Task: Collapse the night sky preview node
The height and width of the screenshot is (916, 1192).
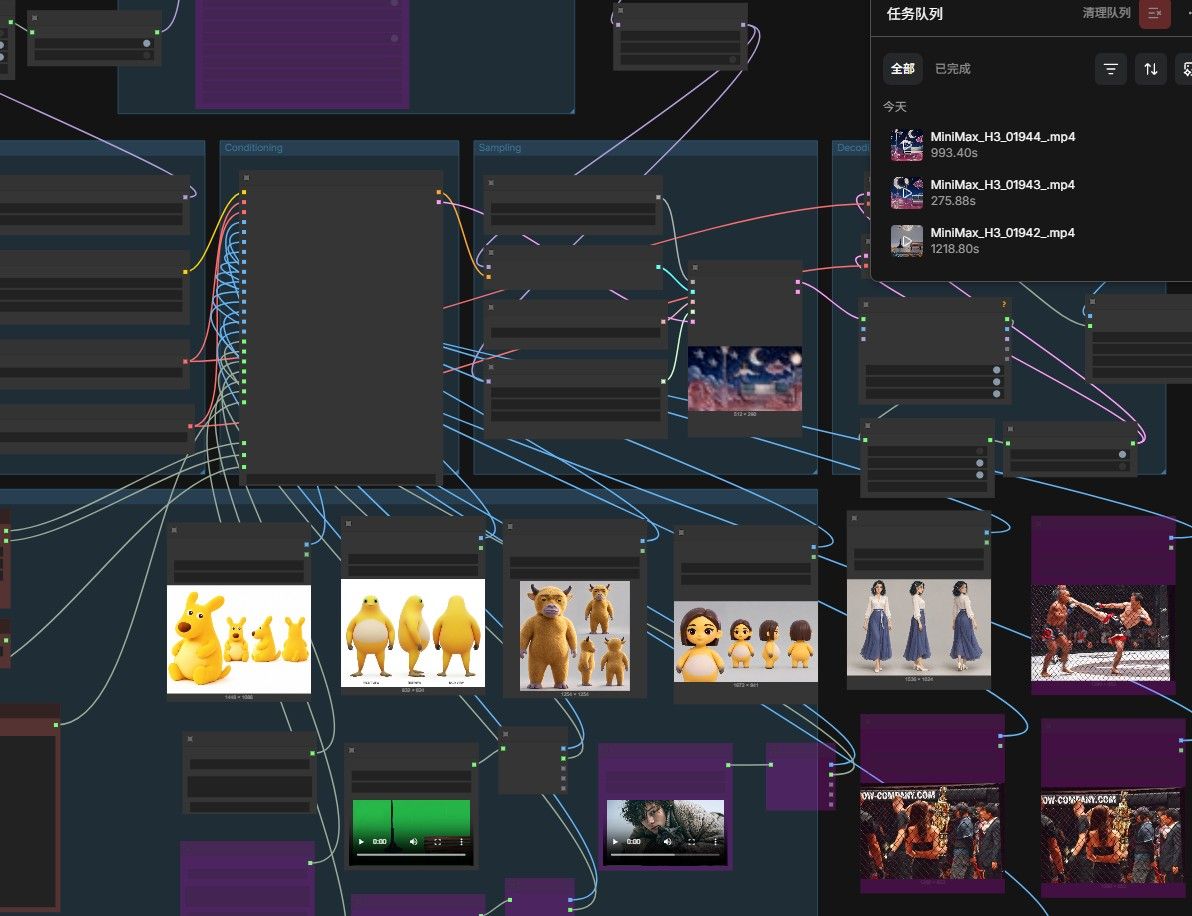Action: tap(695, 268)
